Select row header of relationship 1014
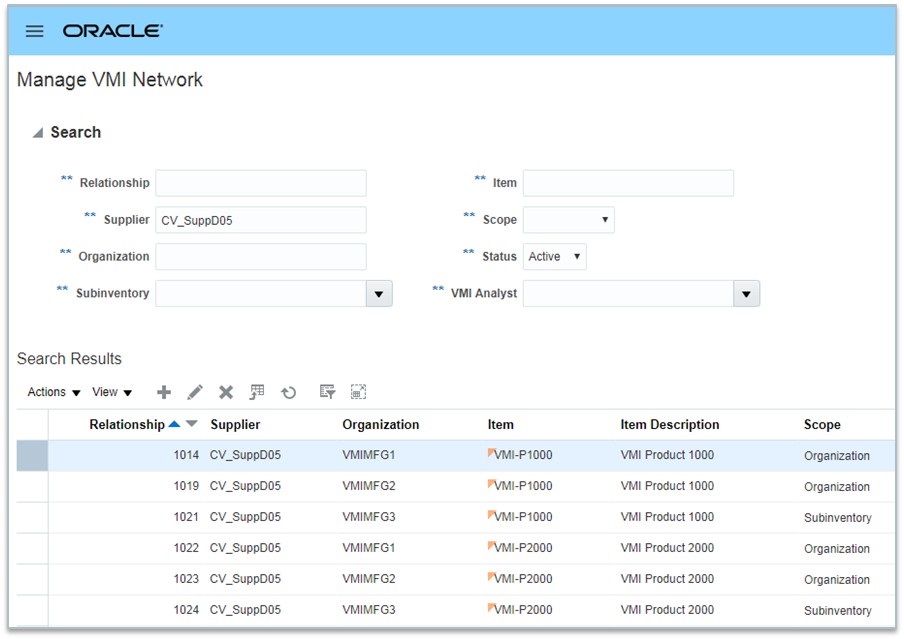The width and height of the screenshot is (904, 639). tap(32, 456)
